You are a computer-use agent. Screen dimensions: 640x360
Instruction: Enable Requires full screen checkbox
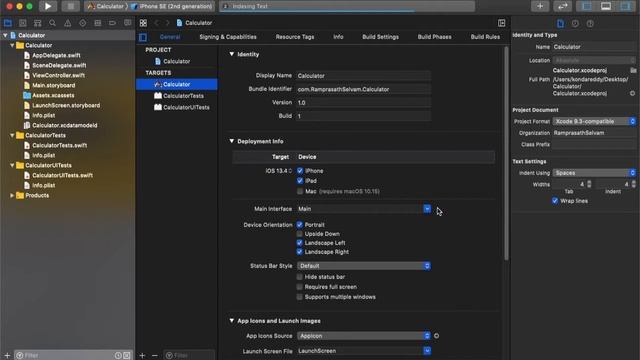(300, 287)
